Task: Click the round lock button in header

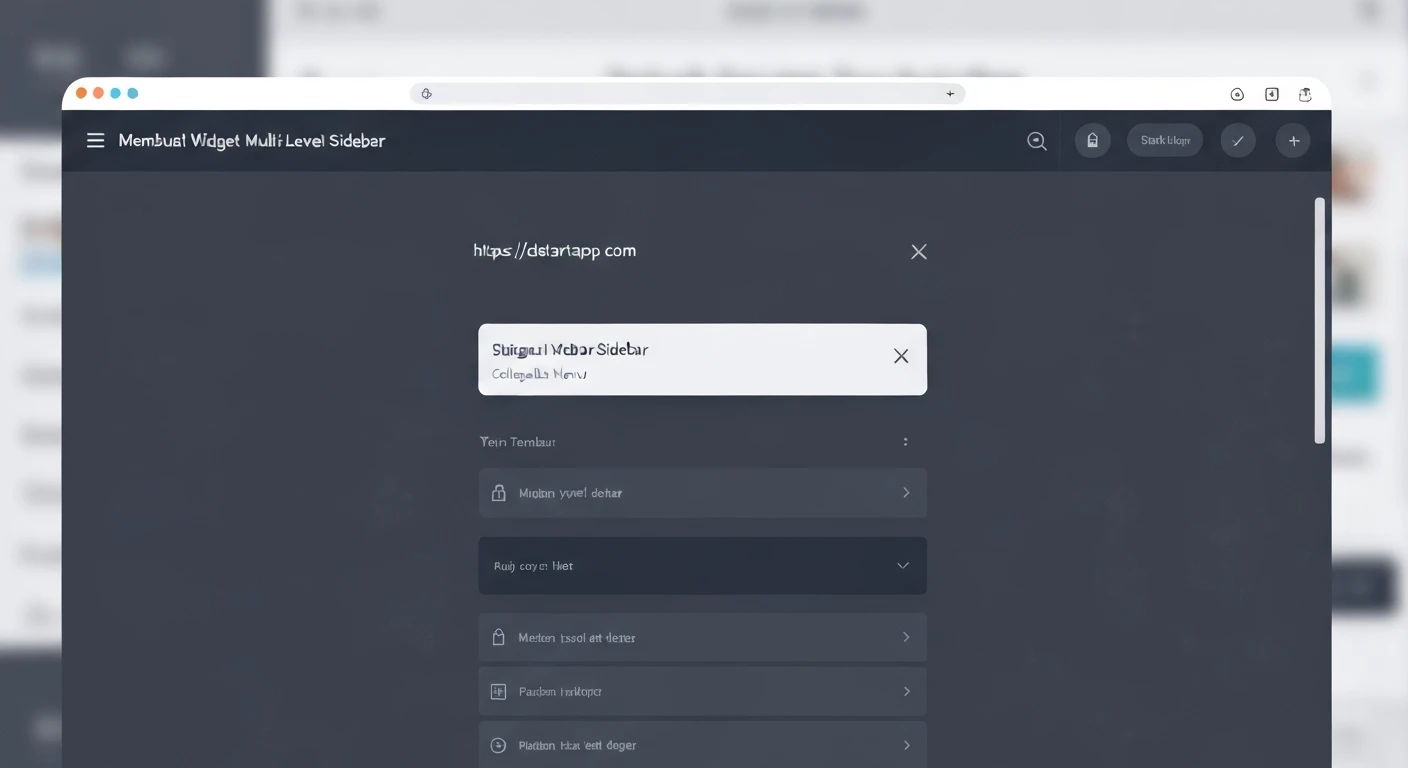Action: pyautogui.click(x=1093, y=141)
